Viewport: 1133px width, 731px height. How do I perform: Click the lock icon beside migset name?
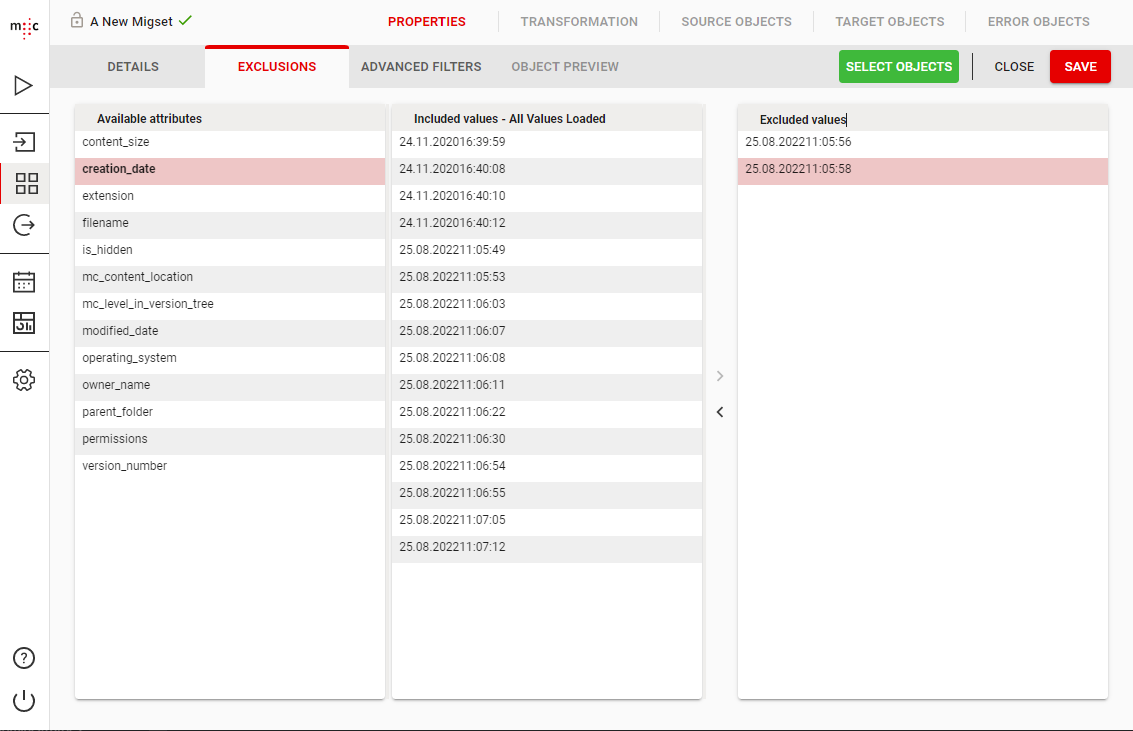point(77,20)
